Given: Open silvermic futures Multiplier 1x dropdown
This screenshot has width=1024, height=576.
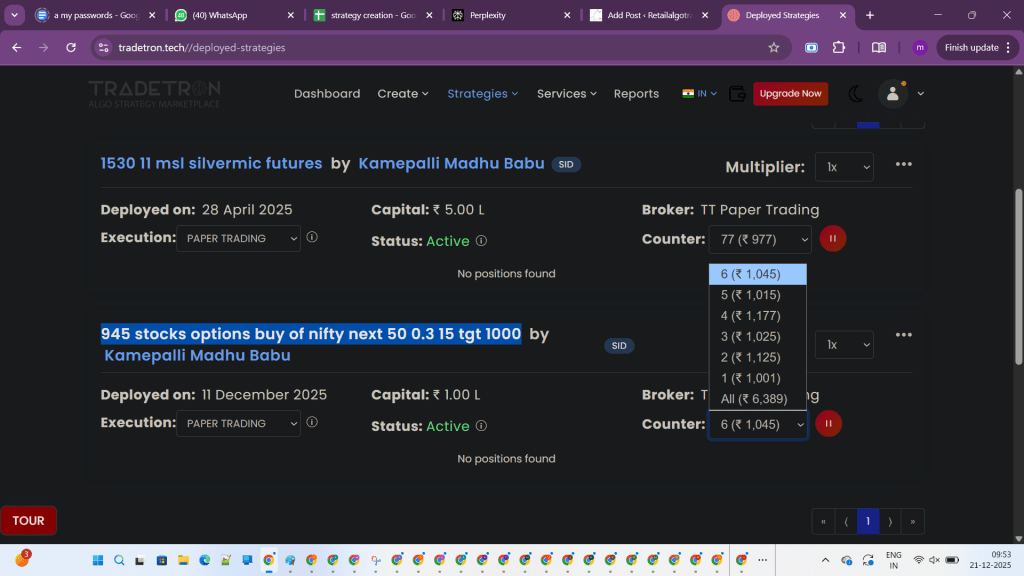Looking at the screenshot, I should pos(844,167).
